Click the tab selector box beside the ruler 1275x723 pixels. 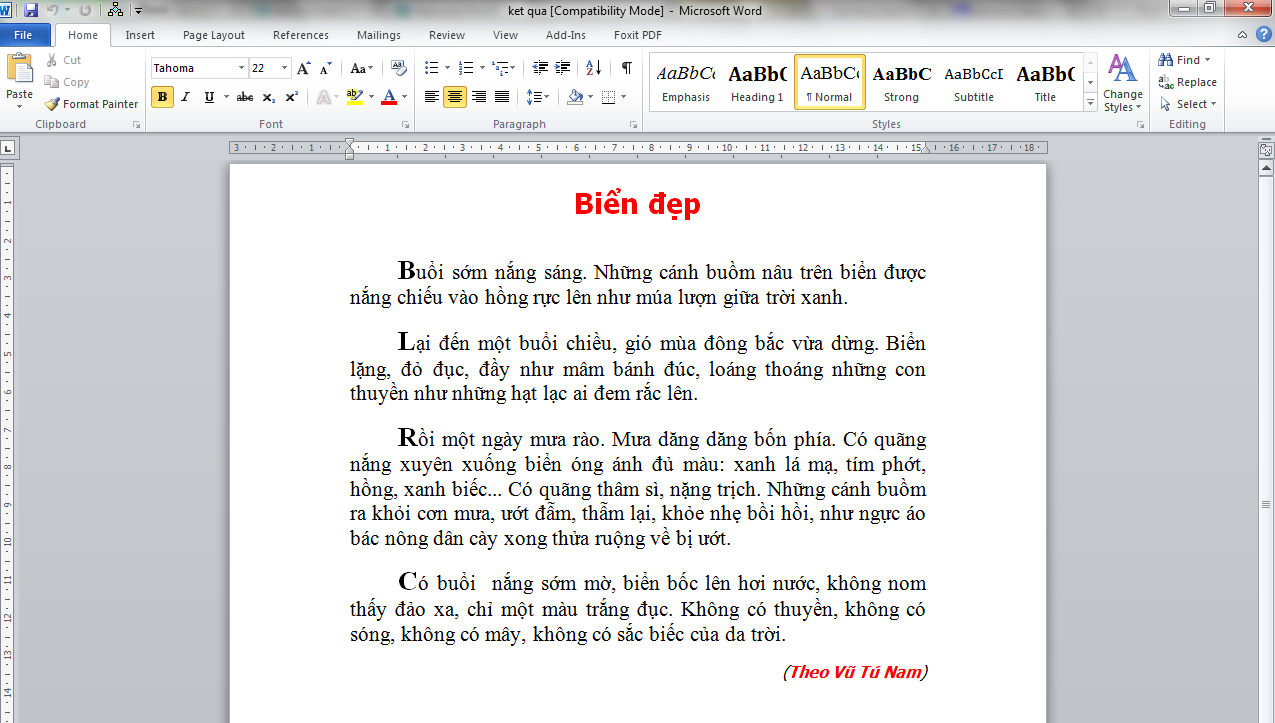click(x=9, y=149)
